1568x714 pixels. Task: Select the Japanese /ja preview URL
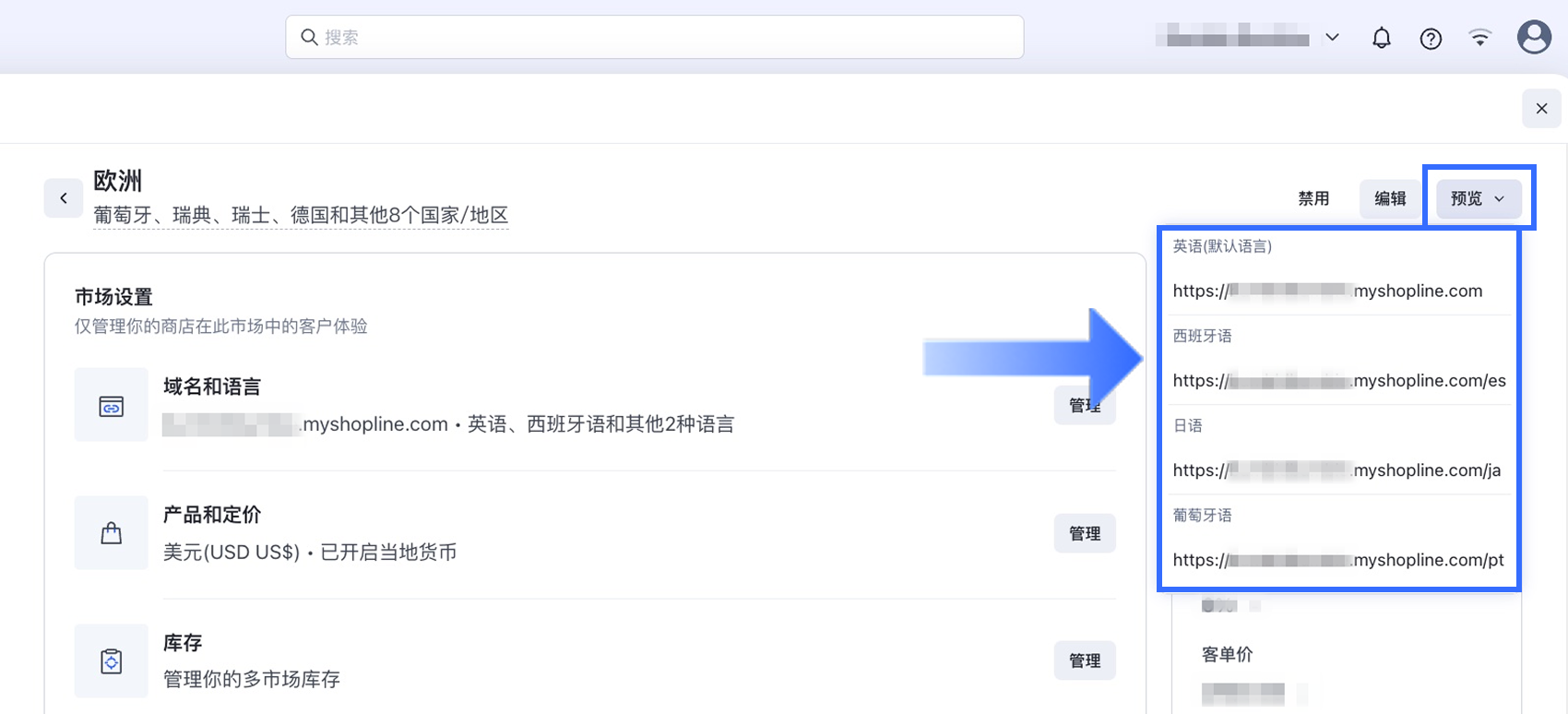(1336, 470)
